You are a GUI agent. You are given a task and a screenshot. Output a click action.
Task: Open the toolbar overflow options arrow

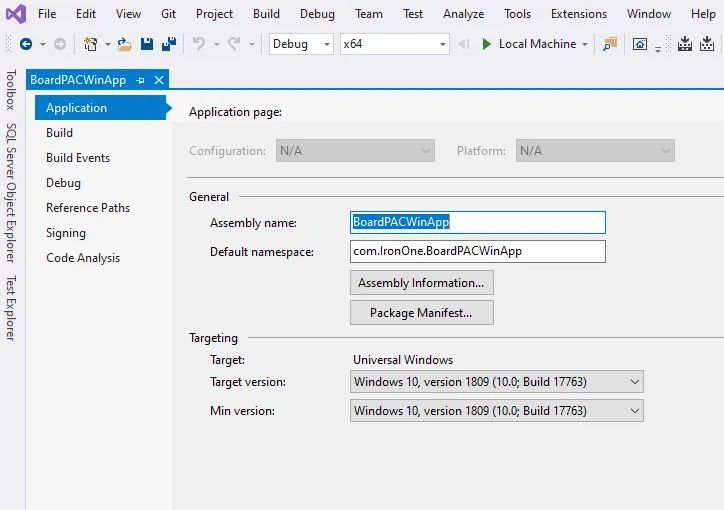pyautogui.click(x=658, y=49)
